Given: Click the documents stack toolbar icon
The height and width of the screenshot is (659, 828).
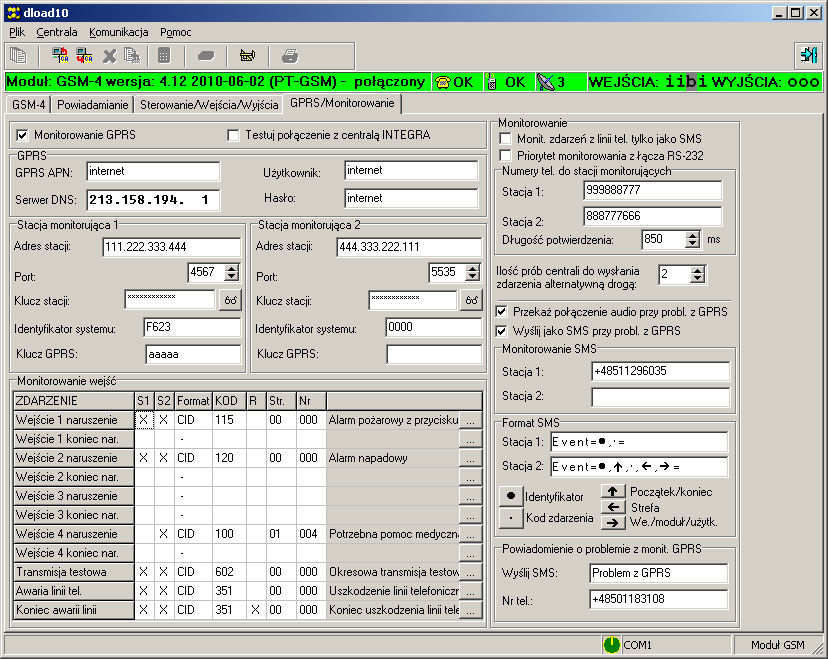Looking at the screenshot, I should [x=18, y=55].
